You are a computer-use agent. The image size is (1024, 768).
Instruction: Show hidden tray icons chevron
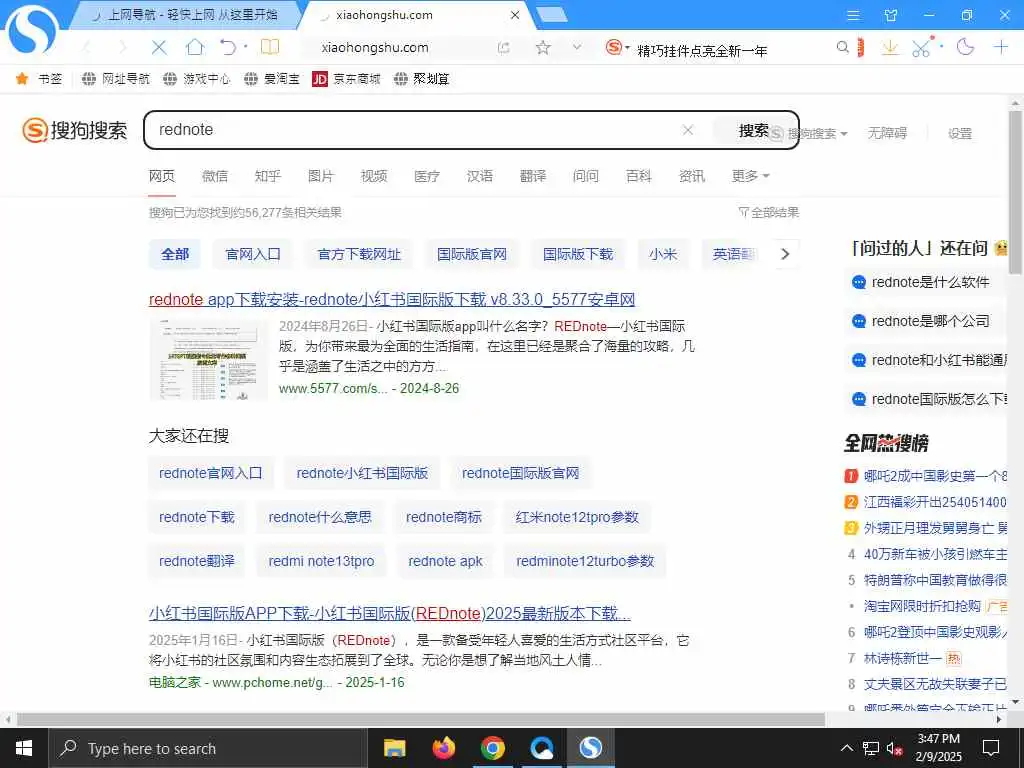coord(846,748)
